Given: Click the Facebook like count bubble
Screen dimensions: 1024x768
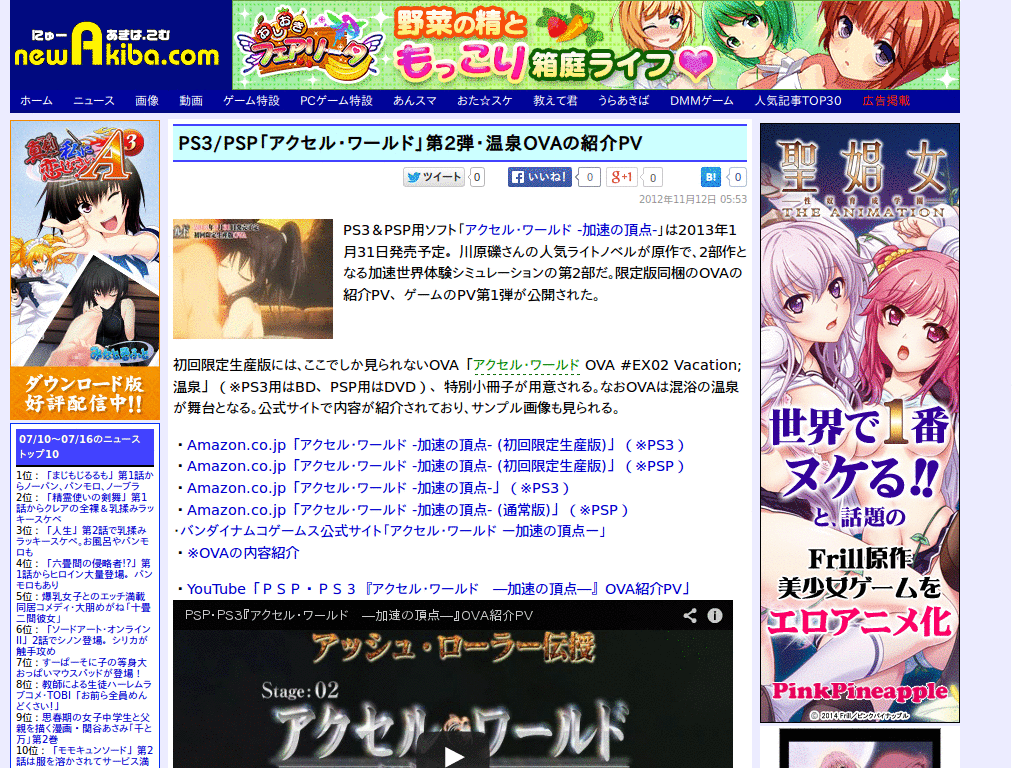Looking at the screenshot, I should 589,177.
